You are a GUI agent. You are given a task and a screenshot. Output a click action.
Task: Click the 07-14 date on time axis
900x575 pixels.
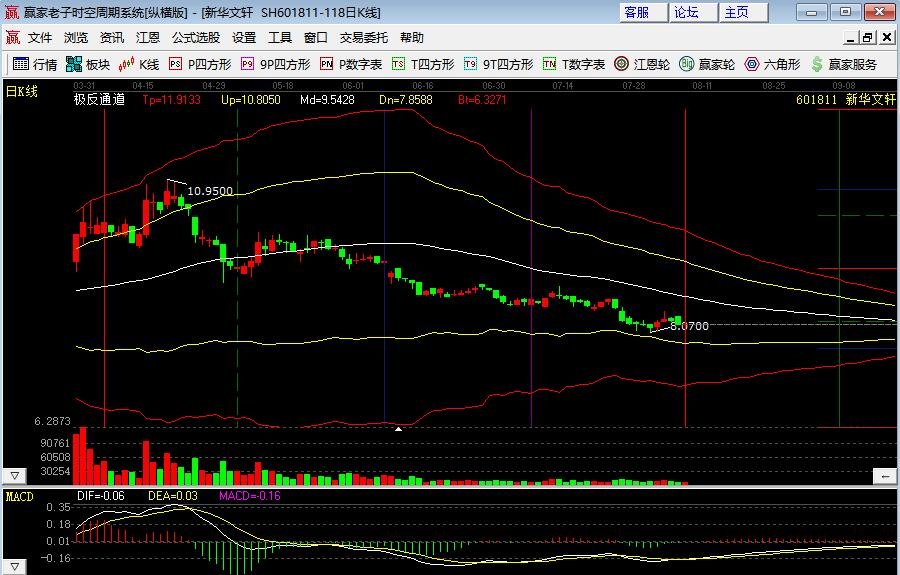[562, 86]
